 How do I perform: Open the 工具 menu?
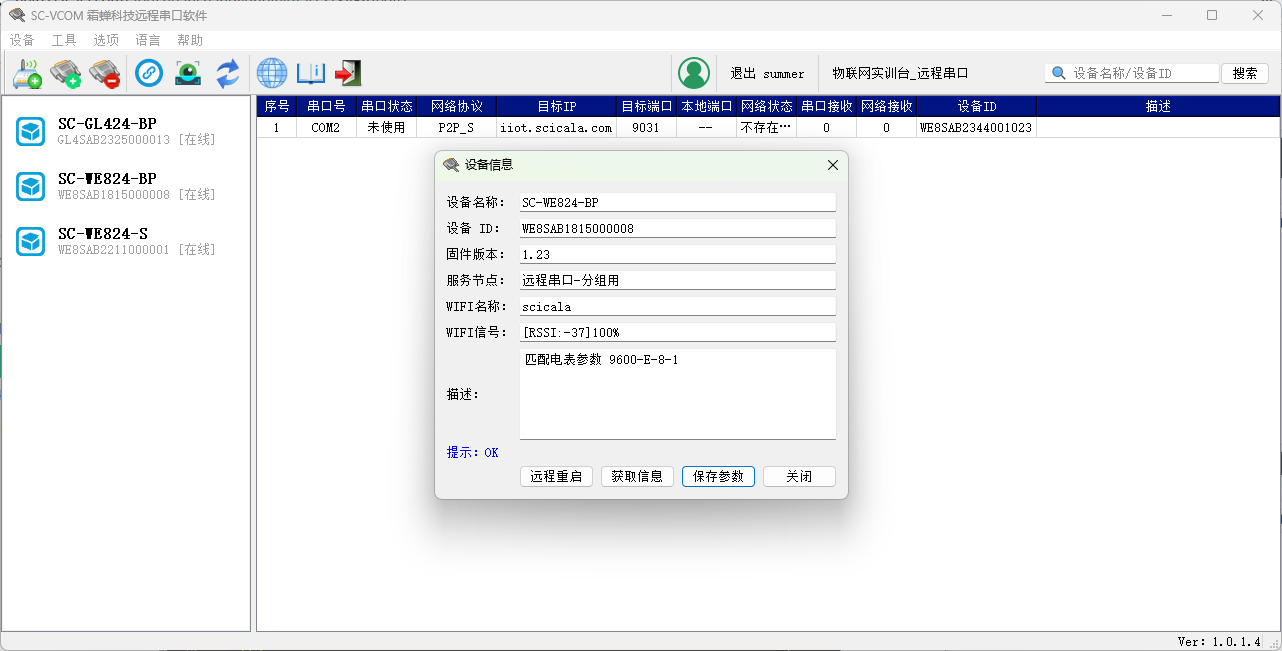point(64,40)
